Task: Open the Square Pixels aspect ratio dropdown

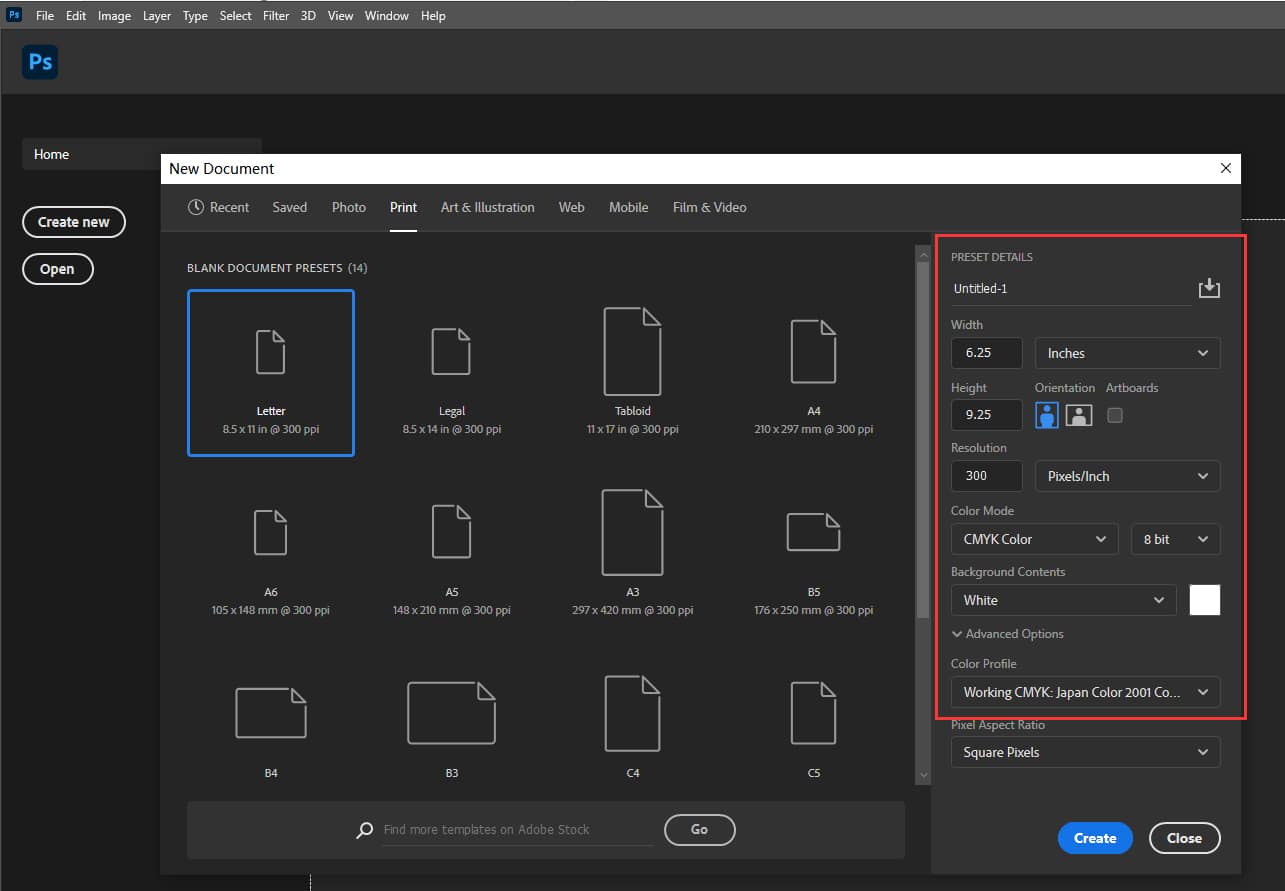Action: [1086, 752]
